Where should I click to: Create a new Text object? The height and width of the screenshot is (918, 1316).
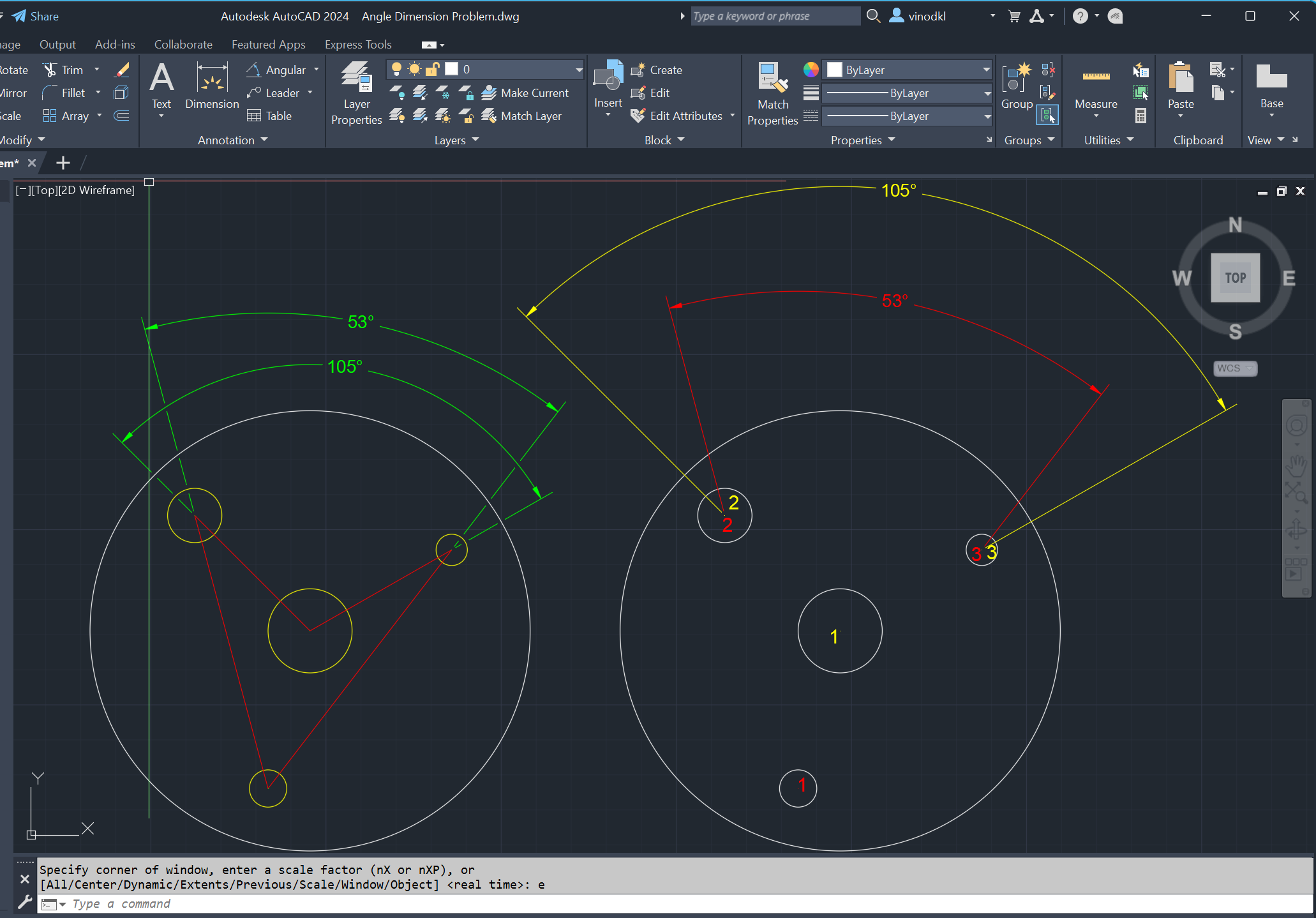[161, 85]
